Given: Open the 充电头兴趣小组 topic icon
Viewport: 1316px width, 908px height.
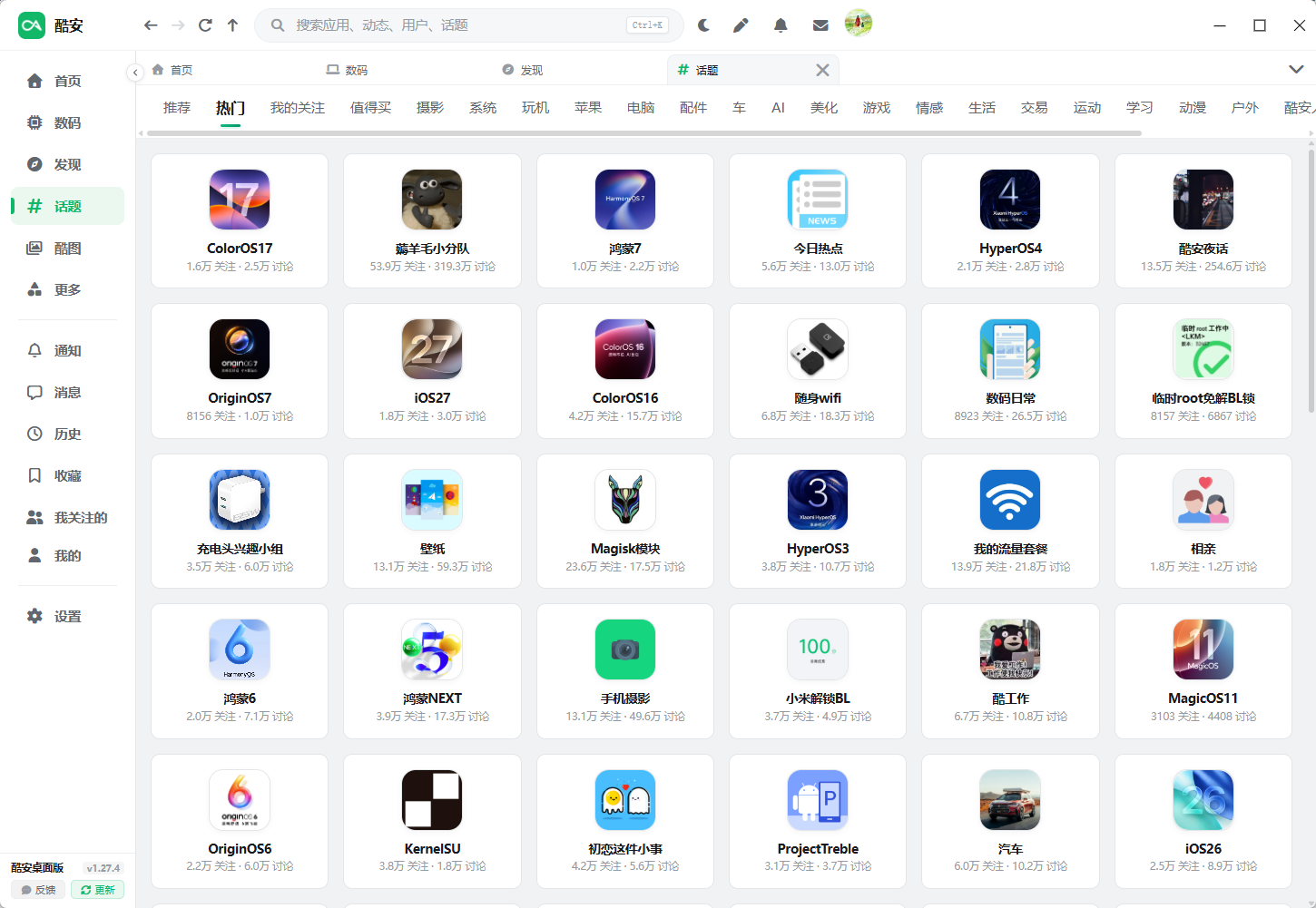Looking at the screenshot, I should [240, 500].
